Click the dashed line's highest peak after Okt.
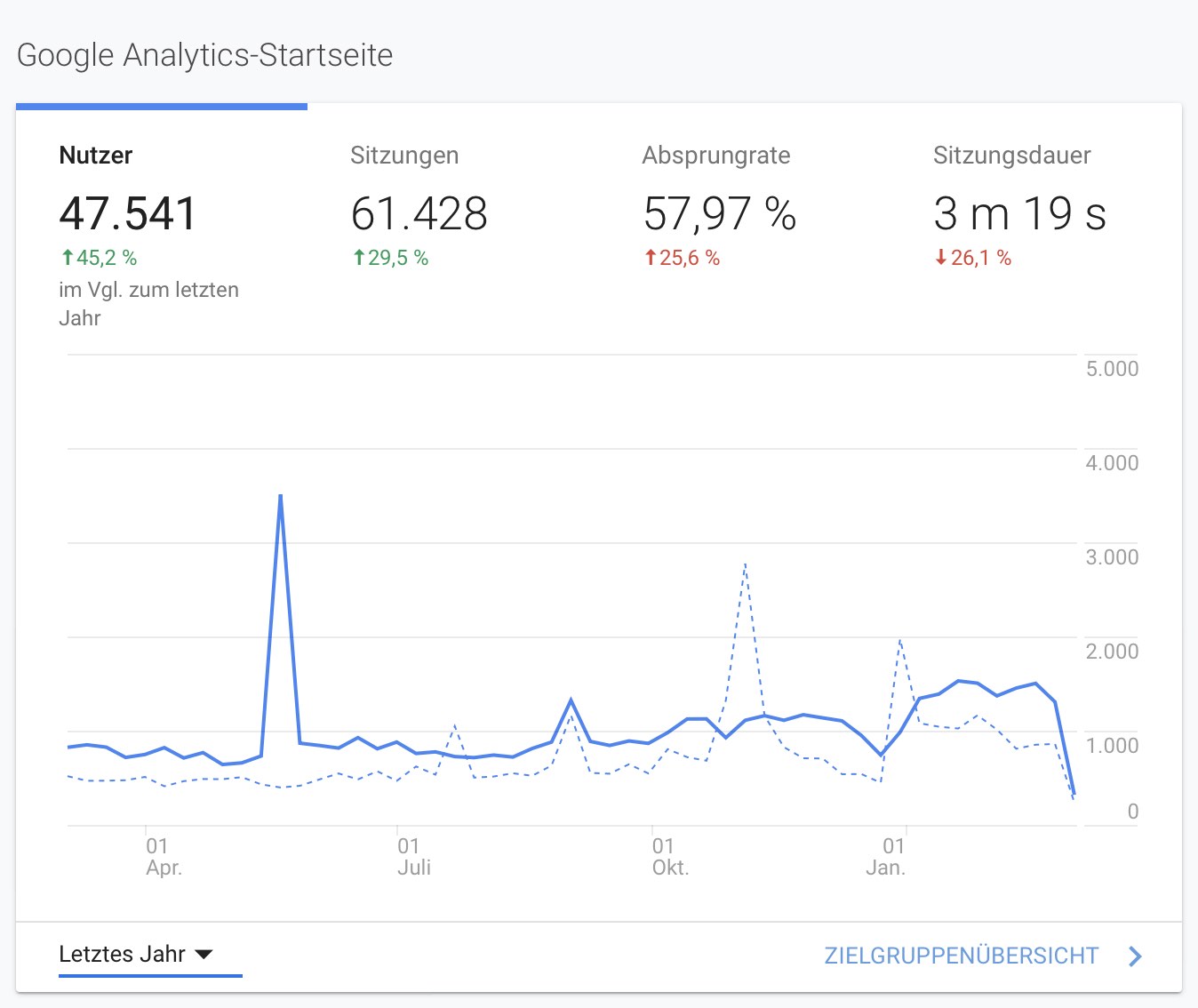 pyautogui.click(x=745, y=564)
